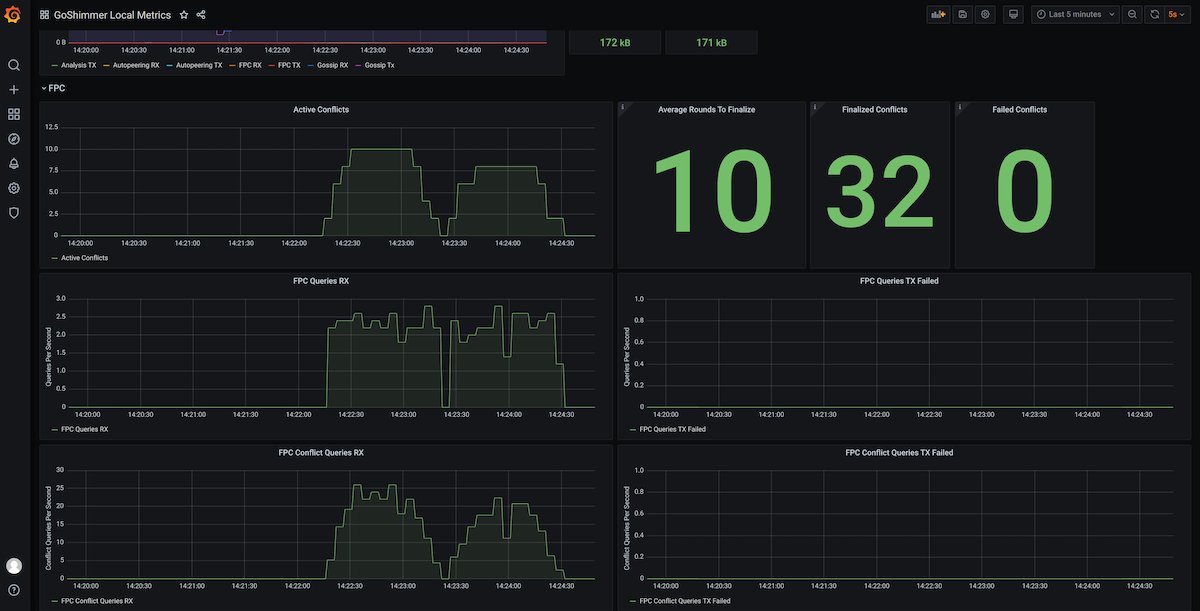Open Average Rounds To Finalize title menu
Screen dimensions: 1200x611
pos(706,110)
